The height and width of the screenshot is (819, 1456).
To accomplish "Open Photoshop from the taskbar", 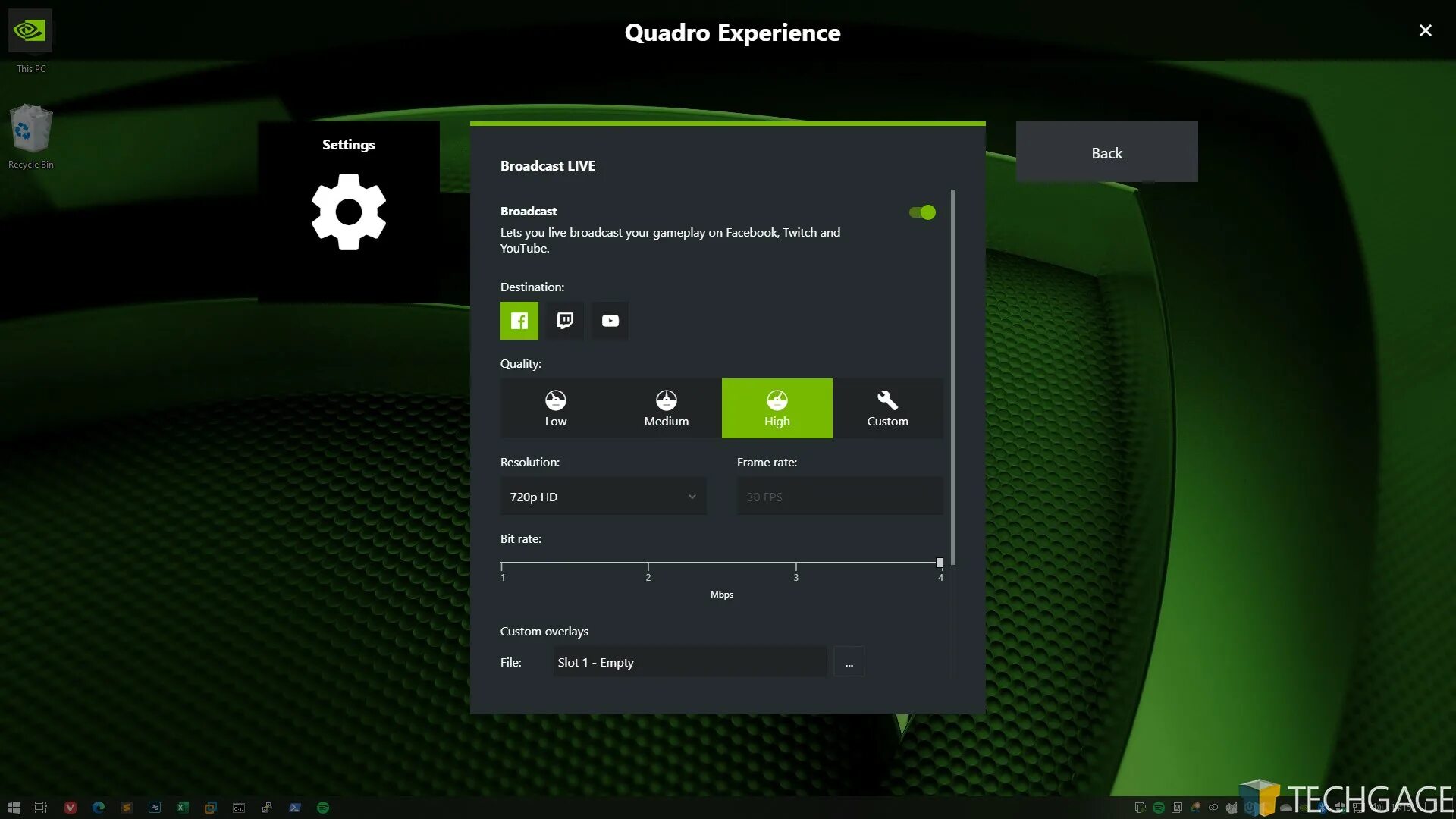I will pos(155,808).
